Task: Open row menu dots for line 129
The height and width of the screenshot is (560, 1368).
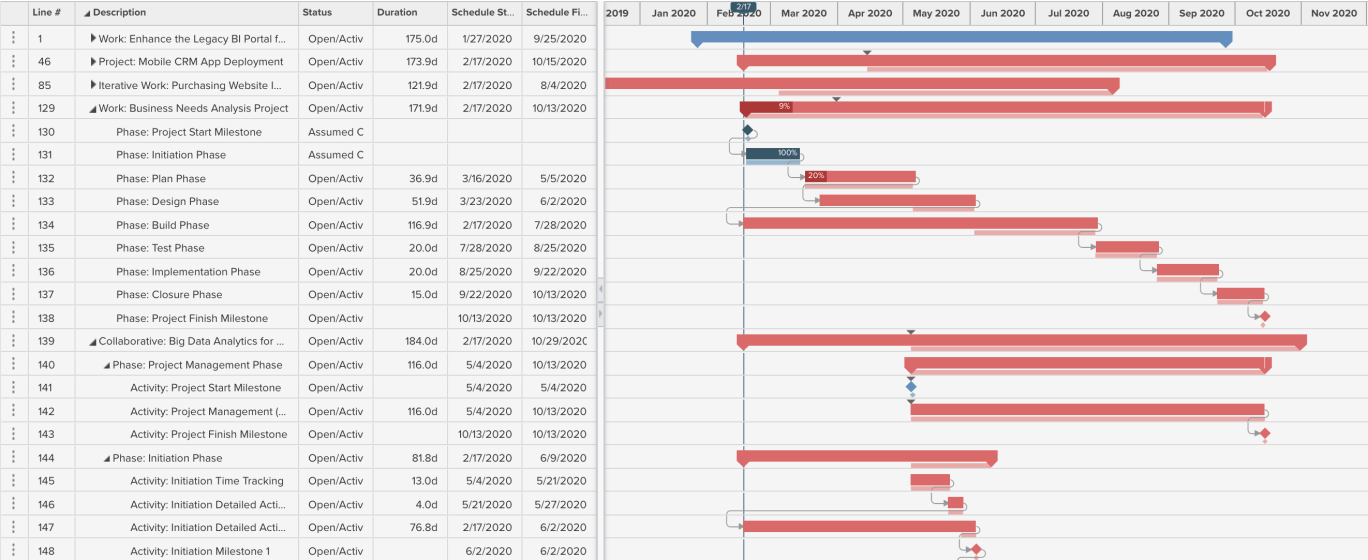Action: (x=13, y=108)
